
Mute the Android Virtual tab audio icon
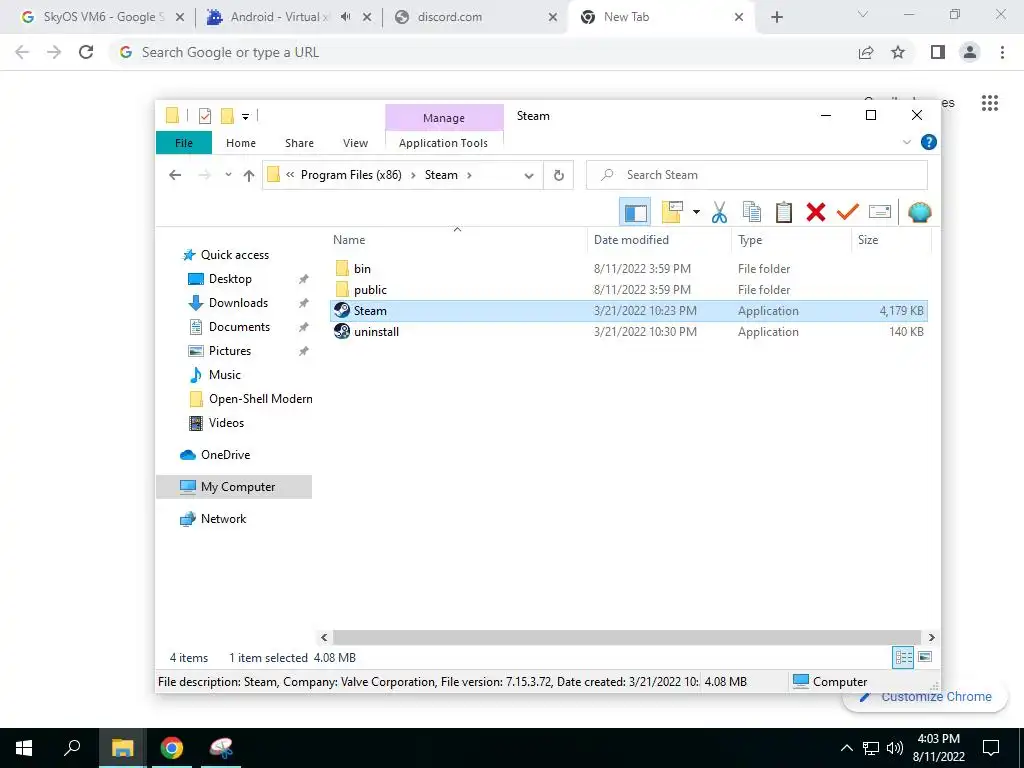[345, 17]
